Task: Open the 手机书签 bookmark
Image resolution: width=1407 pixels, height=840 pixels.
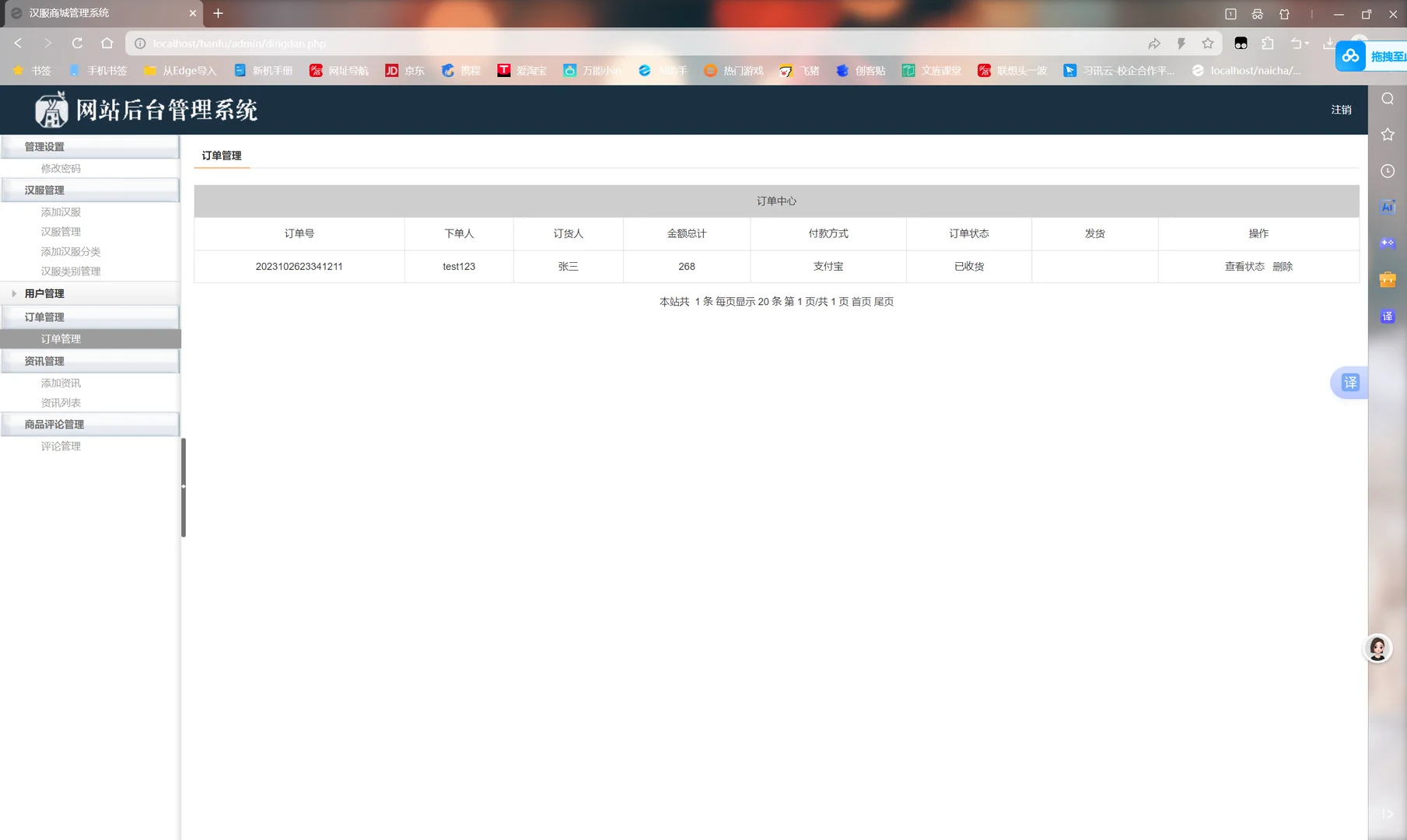Action: [x=98, y=71]
